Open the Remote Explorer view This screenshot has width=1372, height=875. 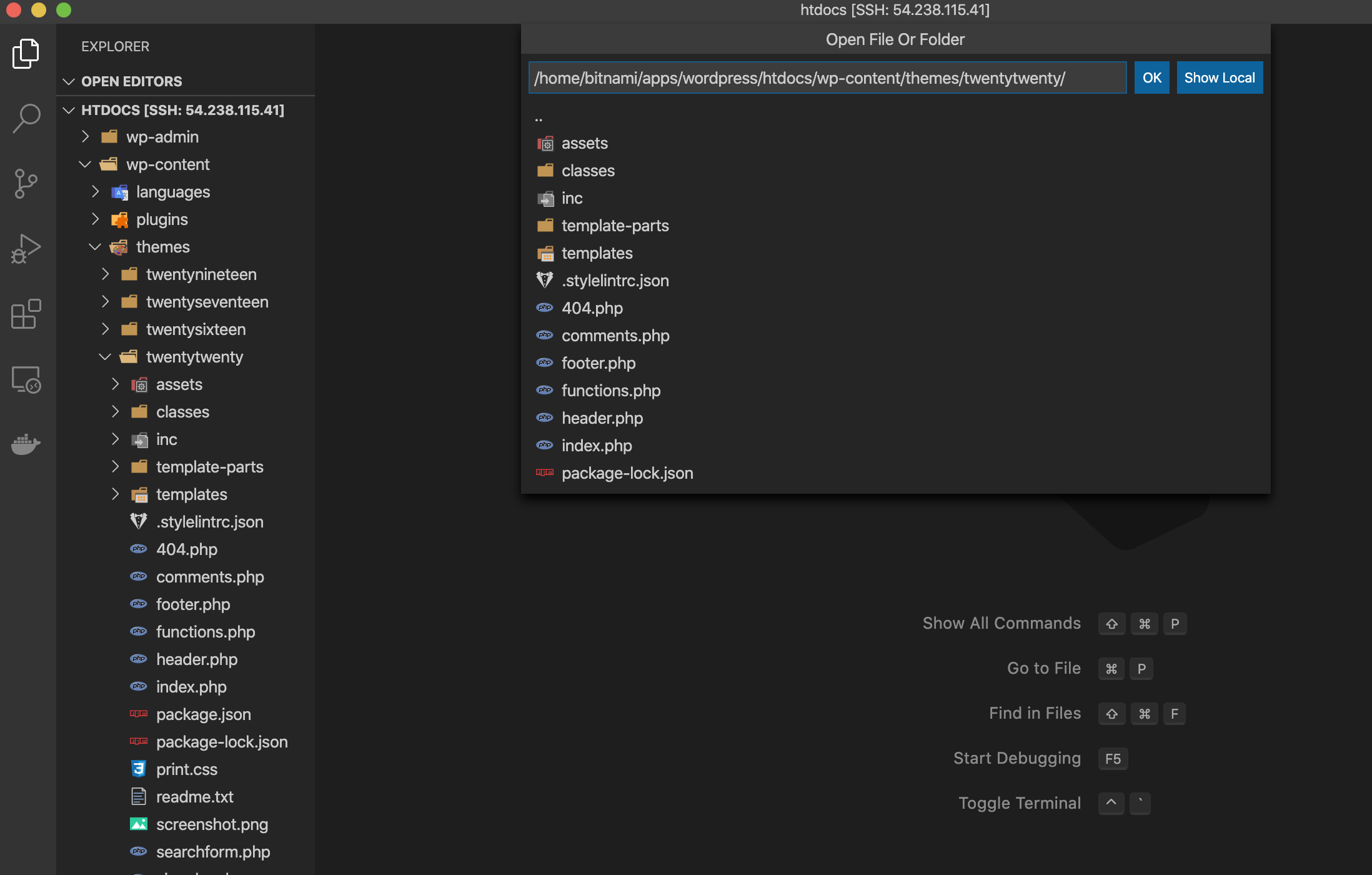[26, 379]
